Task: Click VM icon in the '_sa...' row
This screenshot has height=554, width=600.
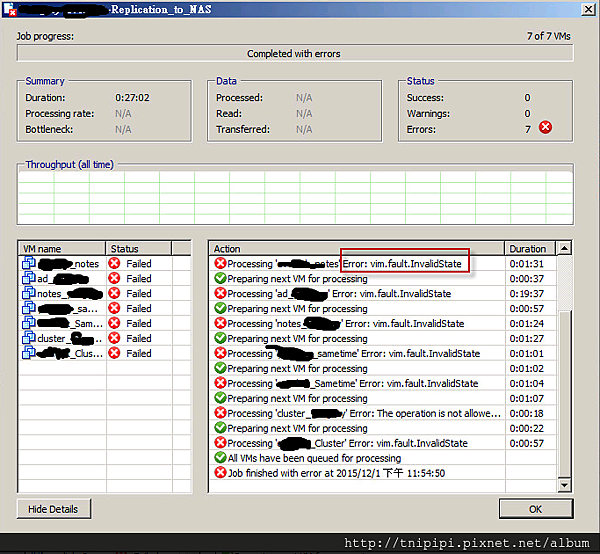Action: pyautogui.click(x=29, y=308)
